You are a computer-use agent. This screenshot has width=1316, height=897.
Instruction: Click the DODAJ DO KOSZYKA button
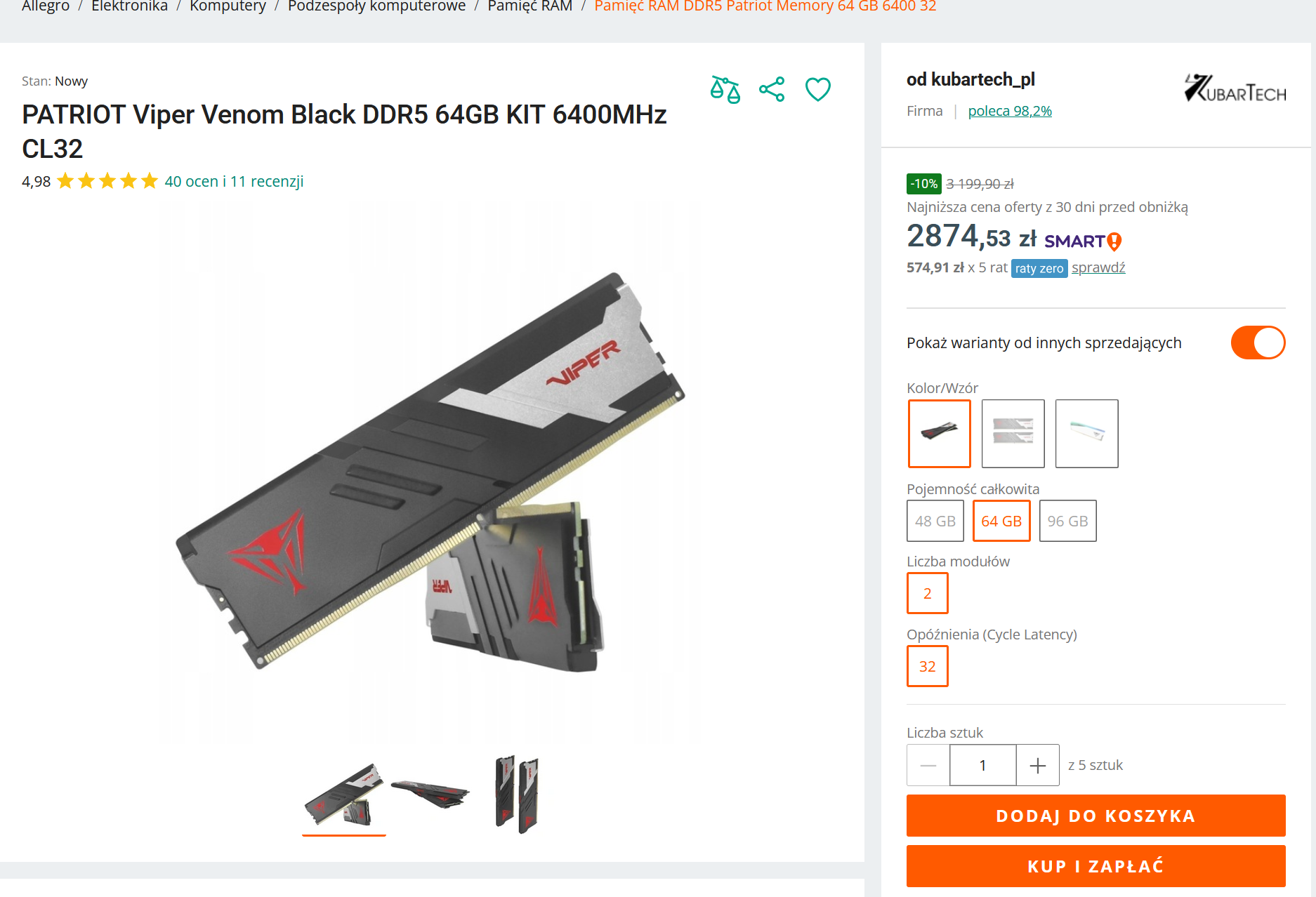point(1095,816)
